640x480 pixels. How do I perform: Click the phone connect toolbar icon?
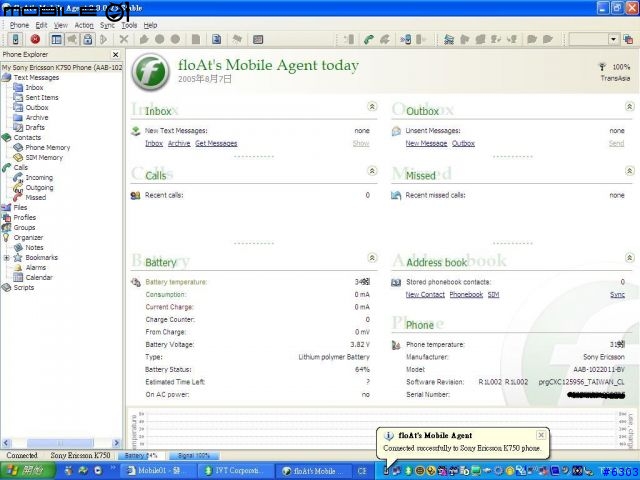(x=16, y=39)
